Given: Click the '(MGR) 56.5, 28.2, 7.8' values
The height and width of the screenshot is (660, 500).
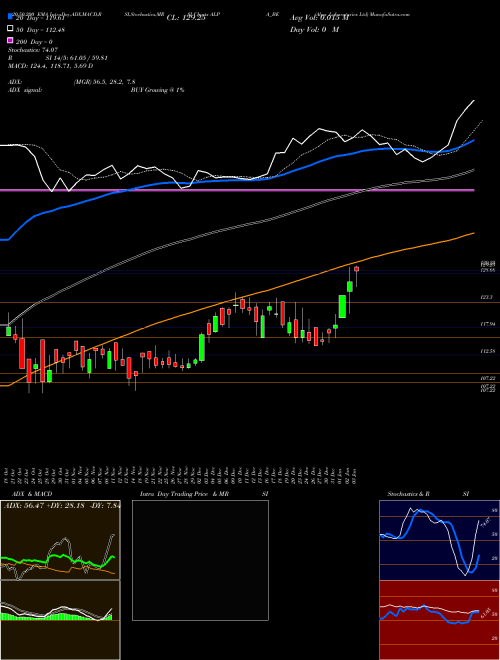Looking at the screenshot, I should (104, 82).
